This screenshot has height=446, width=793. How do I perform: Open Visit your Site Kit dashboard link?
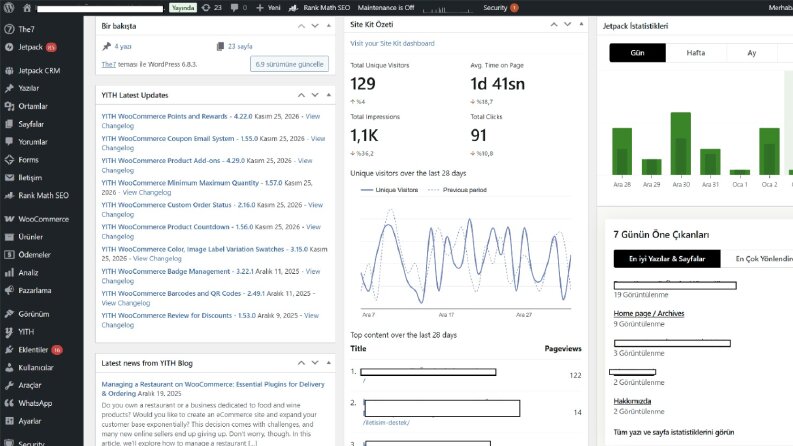[x=392, y=43]
